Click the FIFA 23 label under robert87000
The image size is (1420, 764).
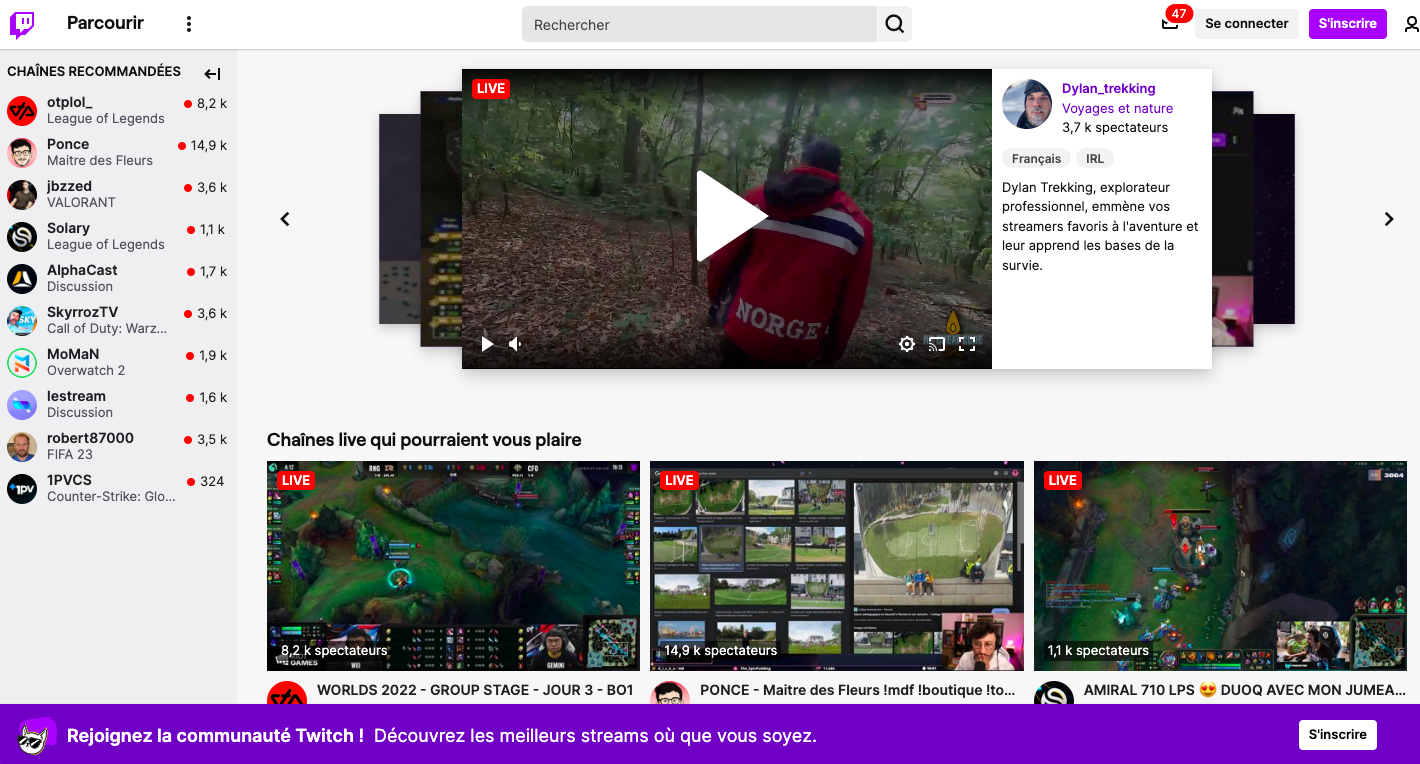(70, 454)
